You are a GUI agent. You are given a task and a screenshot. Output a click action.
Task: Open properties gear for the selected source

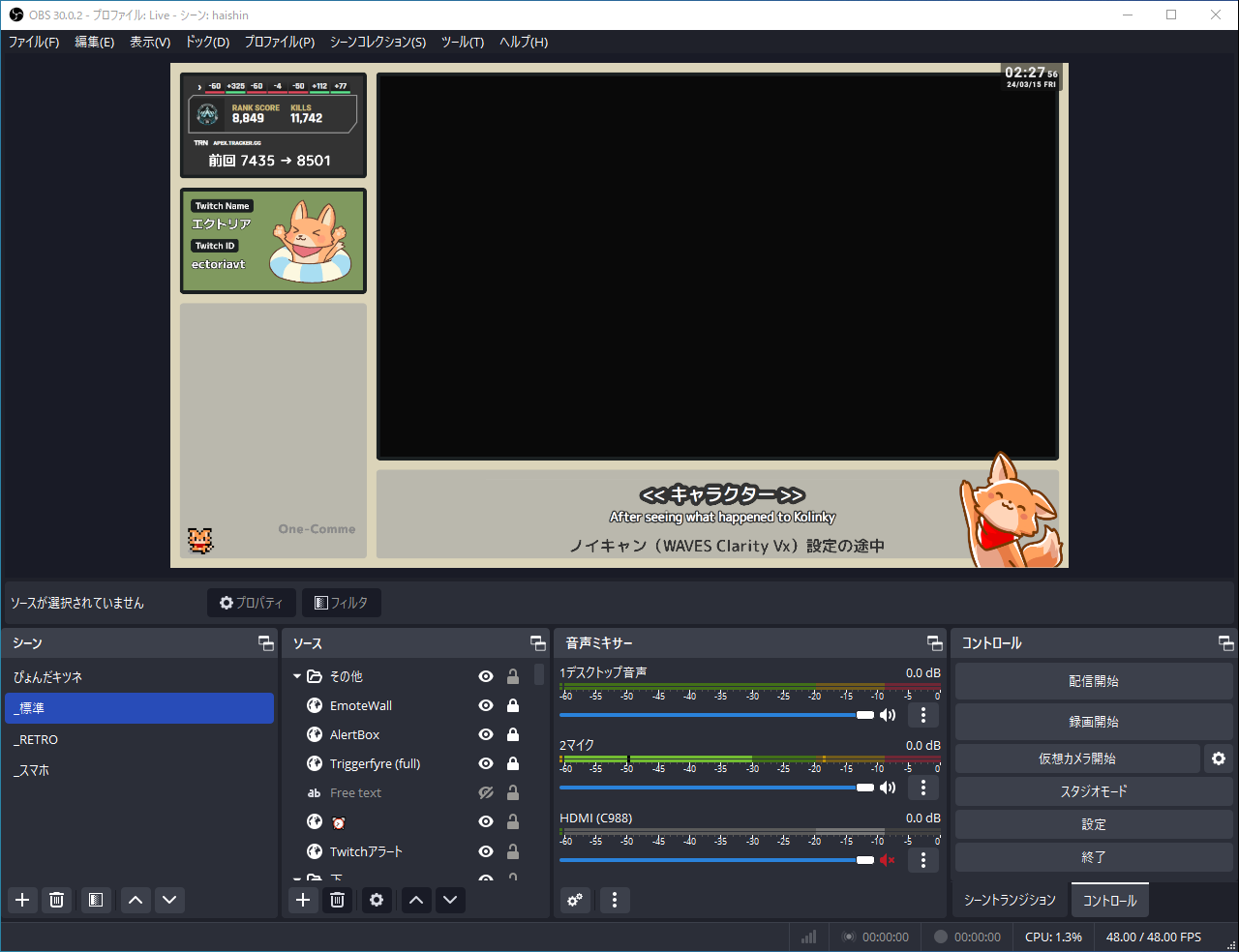click(x=377, y=900)
